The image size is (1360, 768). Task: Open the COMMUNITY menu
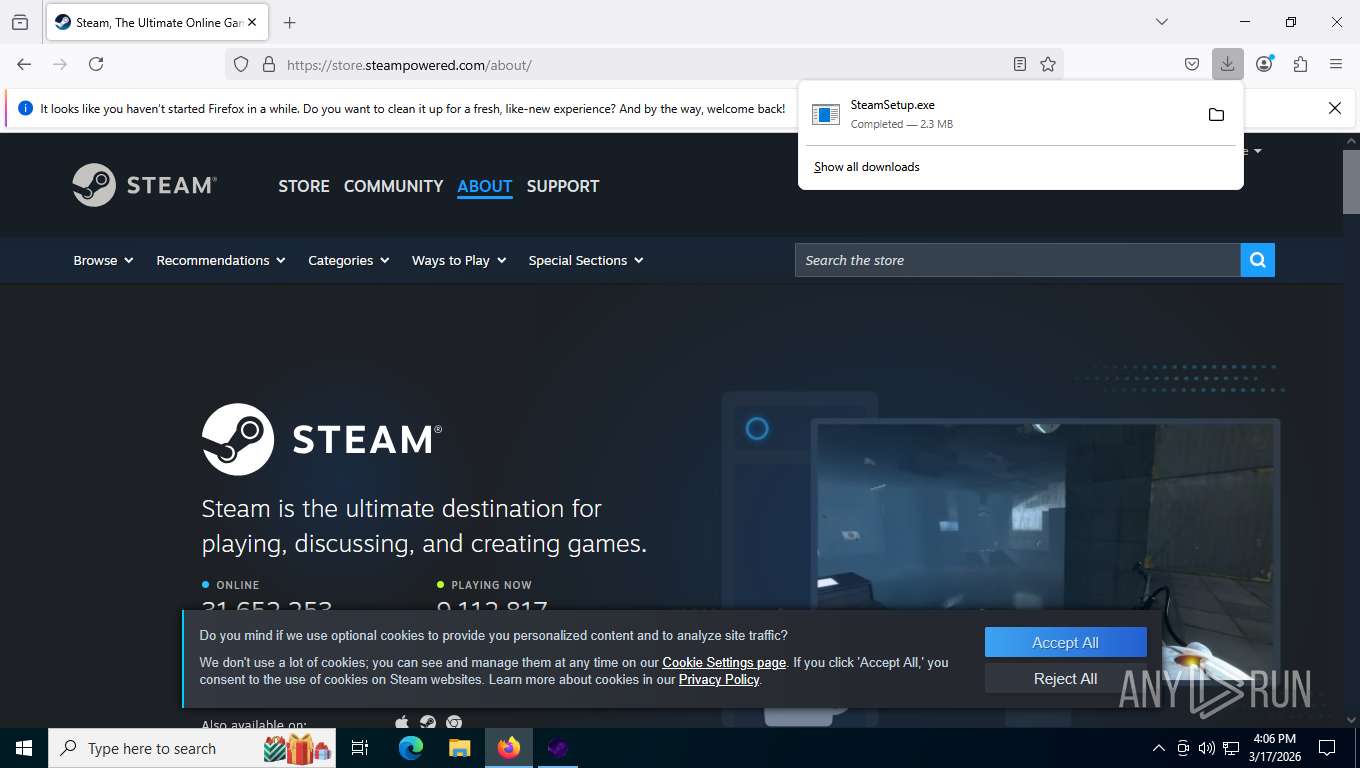(393, 186)
